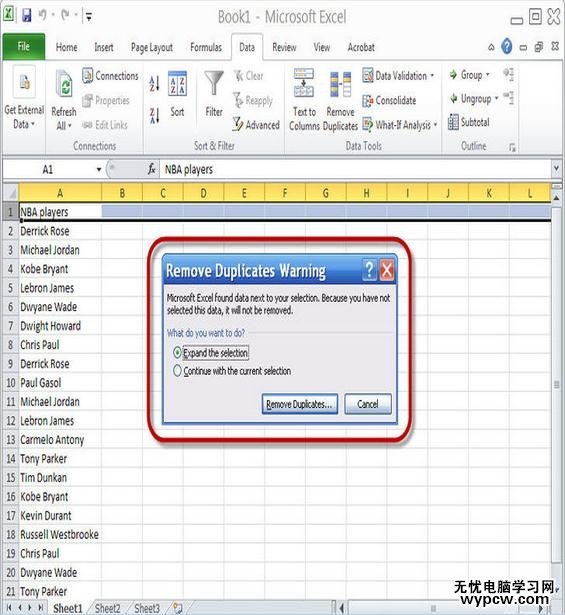Open the File tab

pos(24,47)
